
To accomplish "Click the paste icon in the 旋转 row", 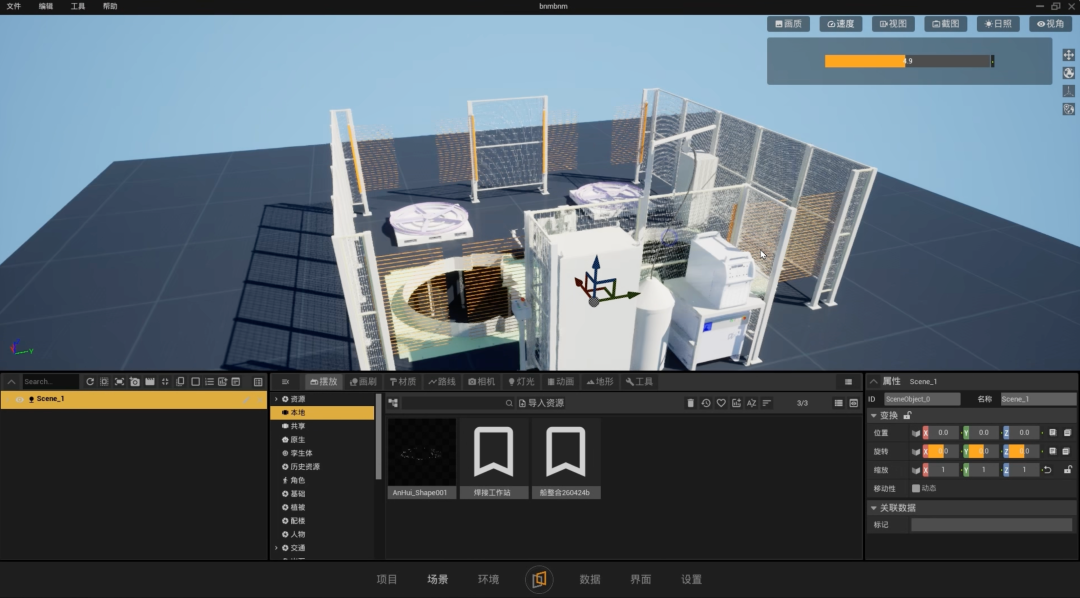I will pyautogui.click(x=1052, y=451).
